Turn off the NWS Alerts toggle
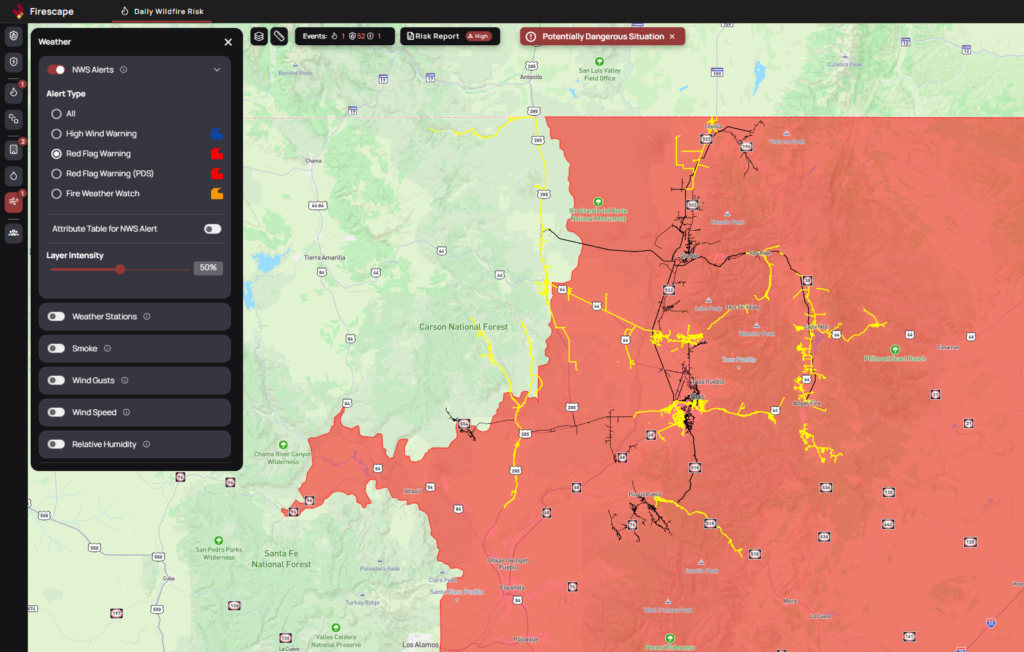 click(x=56, y=70)
